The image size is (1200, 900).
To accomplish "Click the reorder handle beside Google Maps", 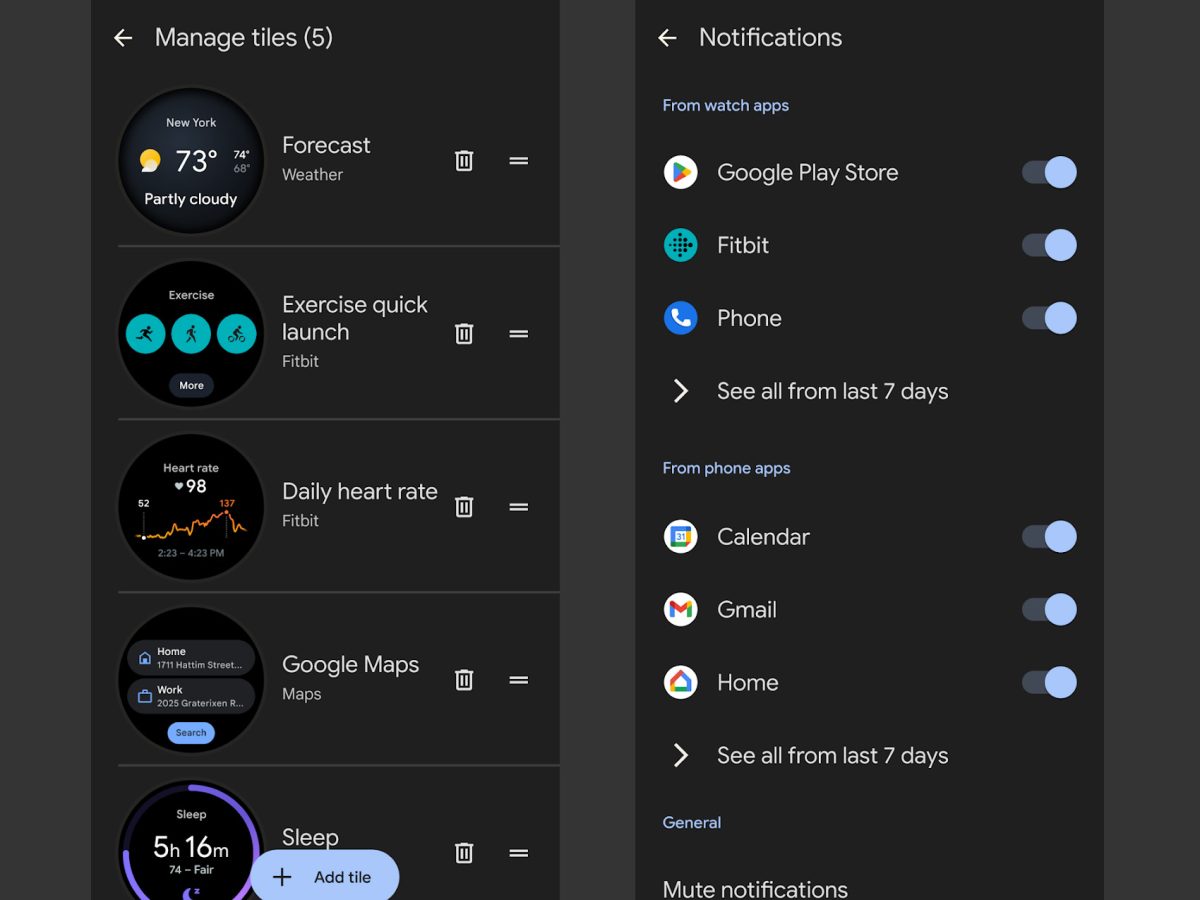I will [x=518, y=680].
